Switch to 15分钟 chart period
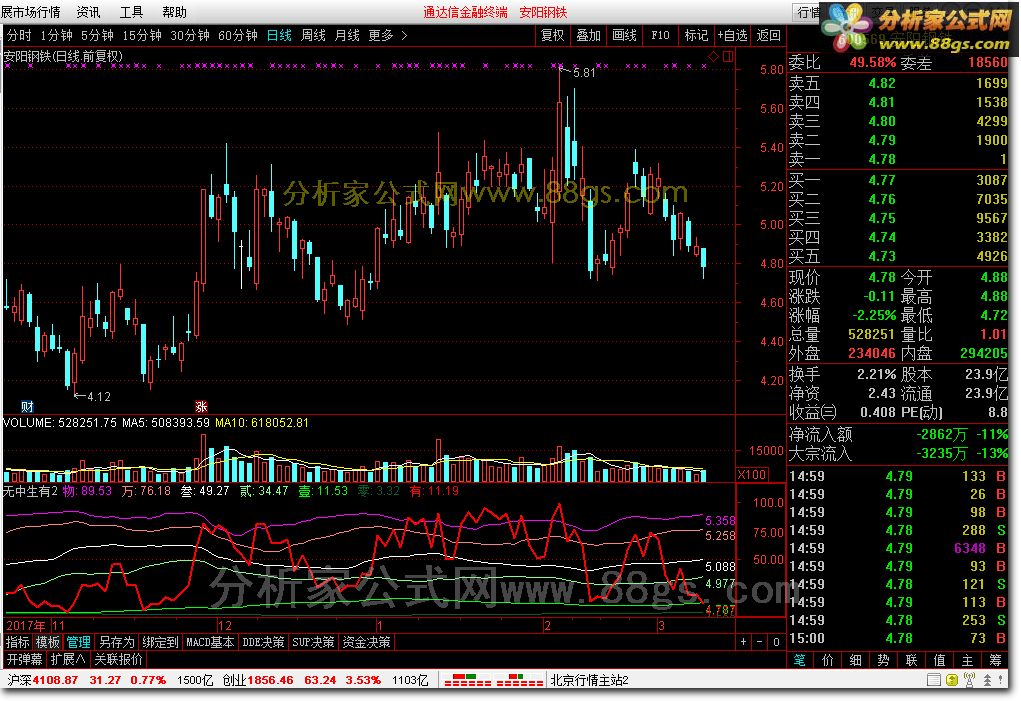The height and width of the screenshot is (701, 1021). click(x=142, y=35)
